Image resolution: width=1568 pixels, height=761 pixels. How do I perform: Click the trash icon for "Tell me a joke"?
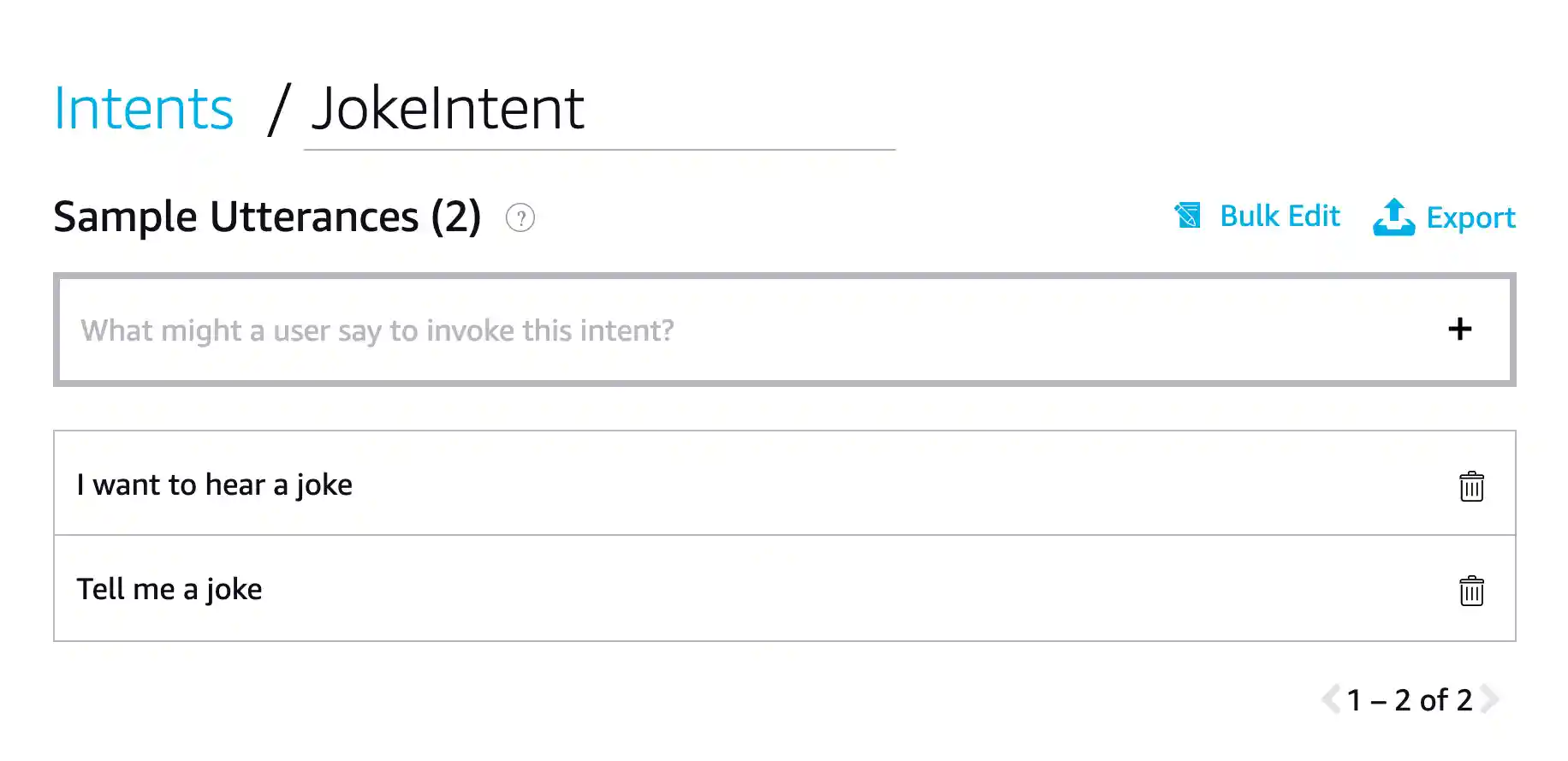pyautogui.click(x=1472, y=590)
